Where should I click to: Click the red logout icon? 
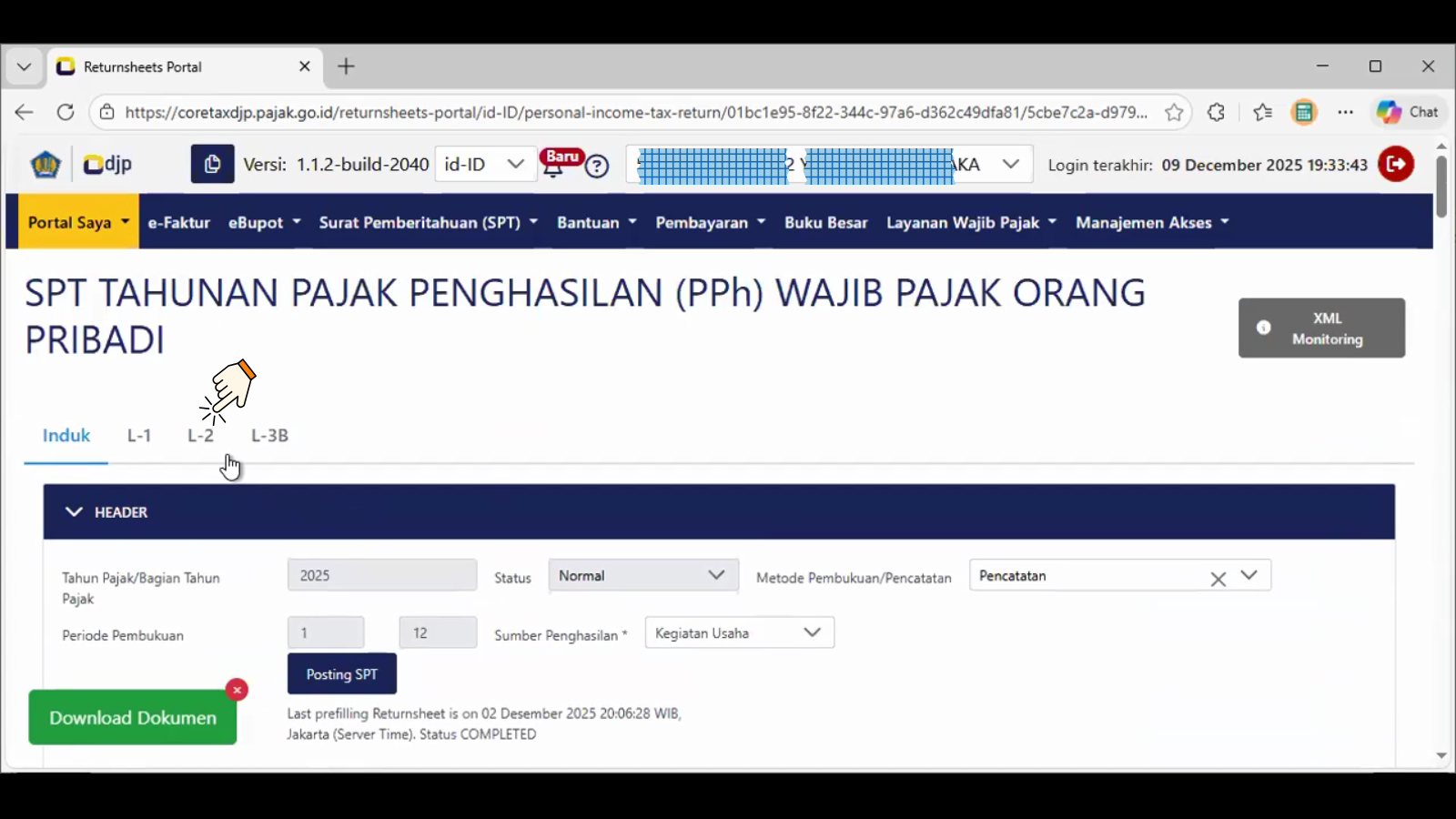[1395, 165]
